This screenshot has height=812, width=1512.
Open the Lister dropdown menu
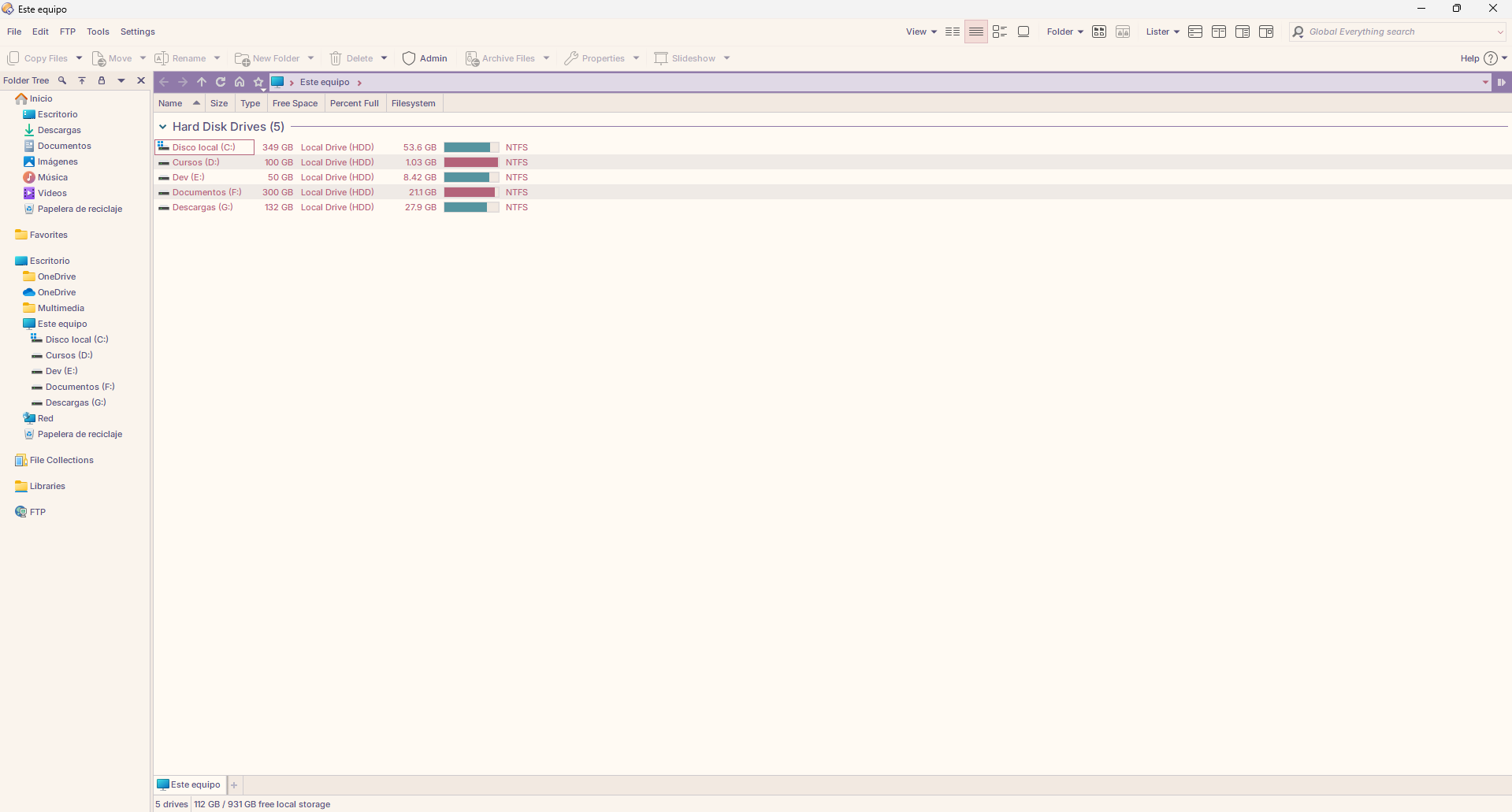(1162, 32)
